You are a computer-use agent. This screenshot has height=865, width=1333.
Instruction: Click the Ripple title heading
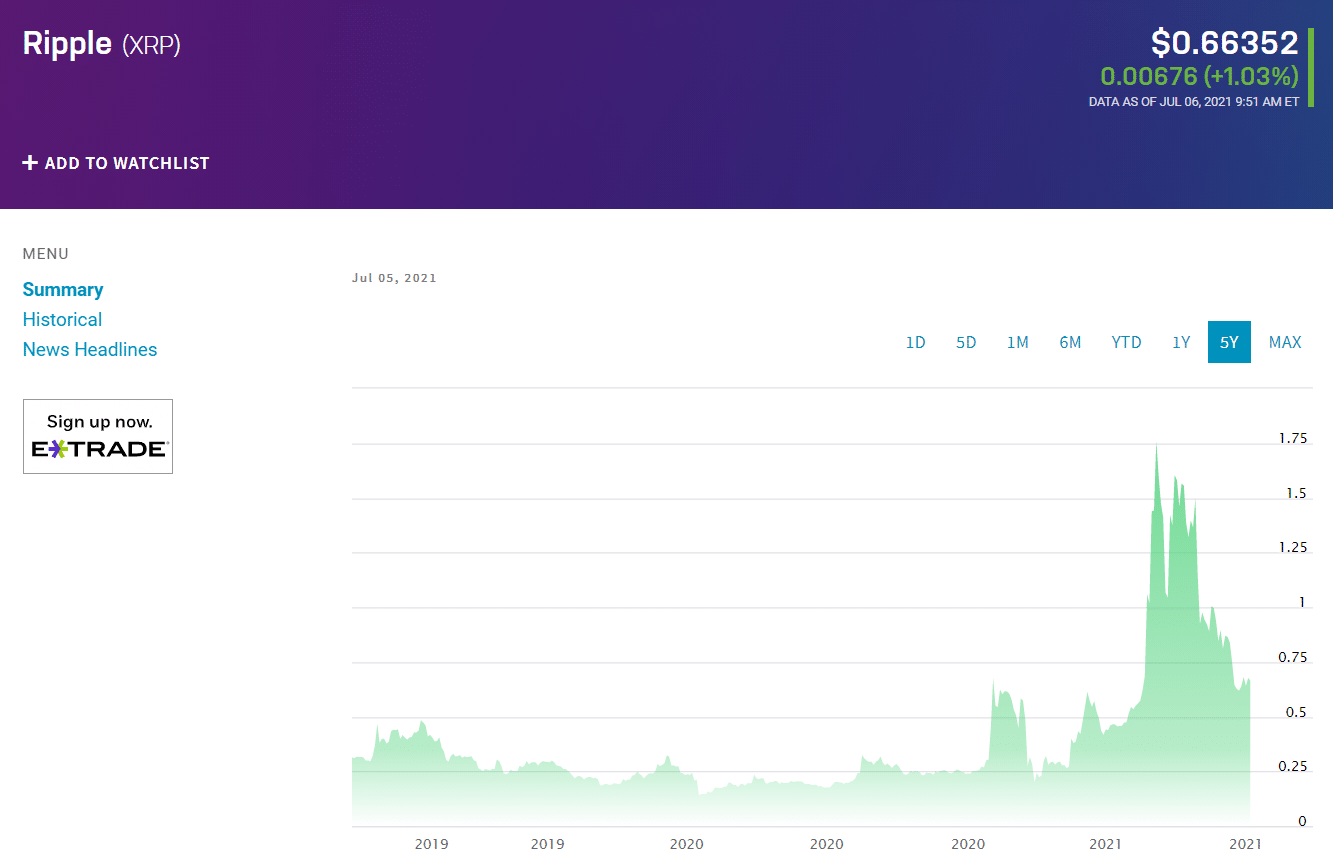67,44
